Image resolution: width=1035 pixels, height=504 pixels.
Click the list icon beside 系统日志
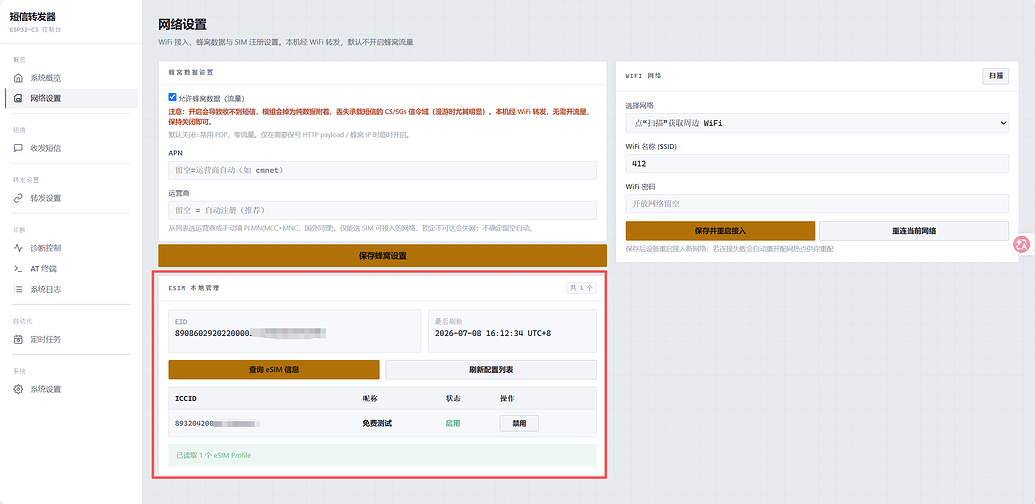tap(18, 289)
